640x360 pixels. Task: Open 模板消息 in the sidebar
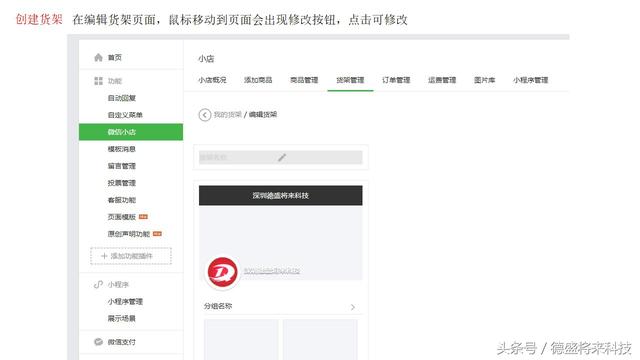pos(122,149)
